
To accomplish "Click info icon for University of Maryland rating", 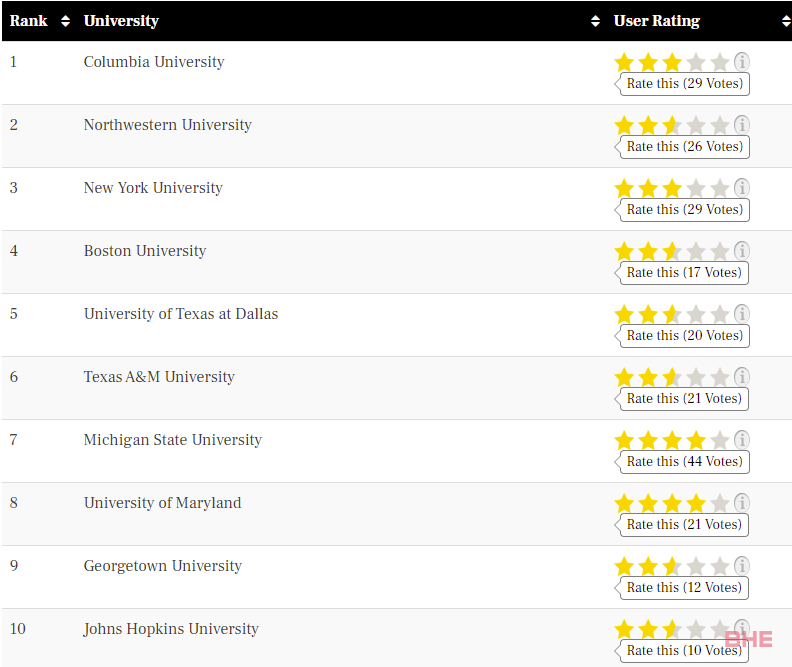I will click(x=741, y=503).
